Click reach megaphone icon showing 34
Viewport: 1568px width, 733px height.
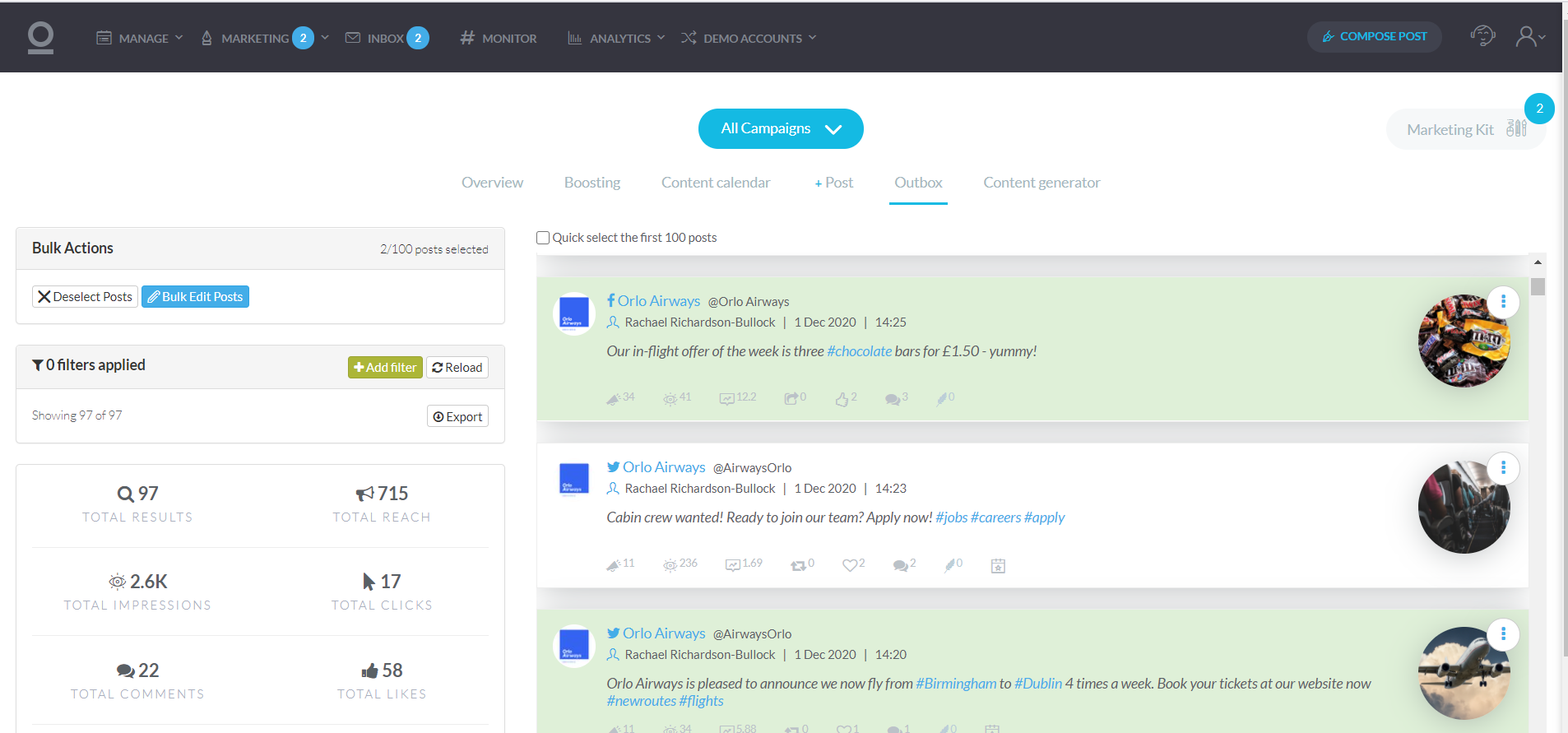tap(613, 399)
